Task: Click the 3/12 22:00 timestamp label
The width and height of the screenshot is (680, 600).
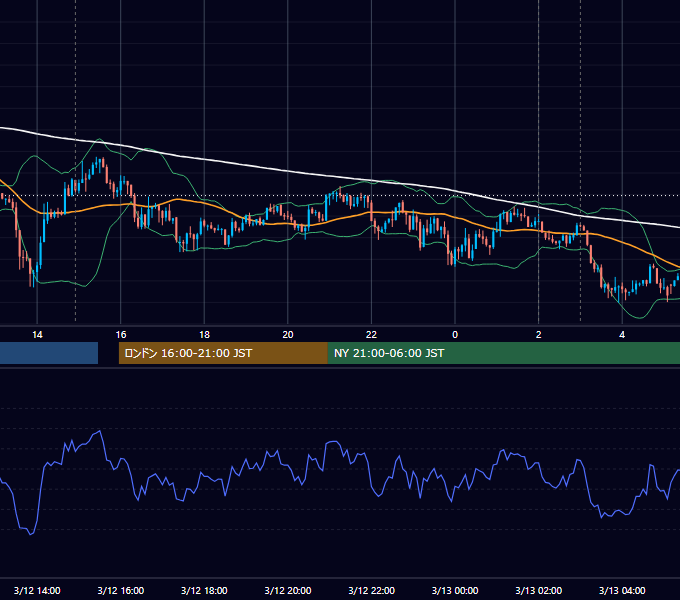Action: click(x=371, y=590)
